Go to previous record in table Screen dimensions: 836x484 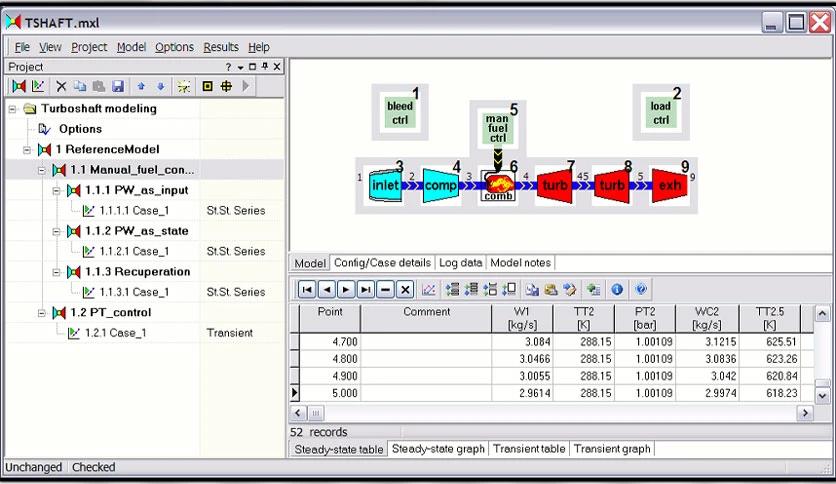tap(326, 289)
